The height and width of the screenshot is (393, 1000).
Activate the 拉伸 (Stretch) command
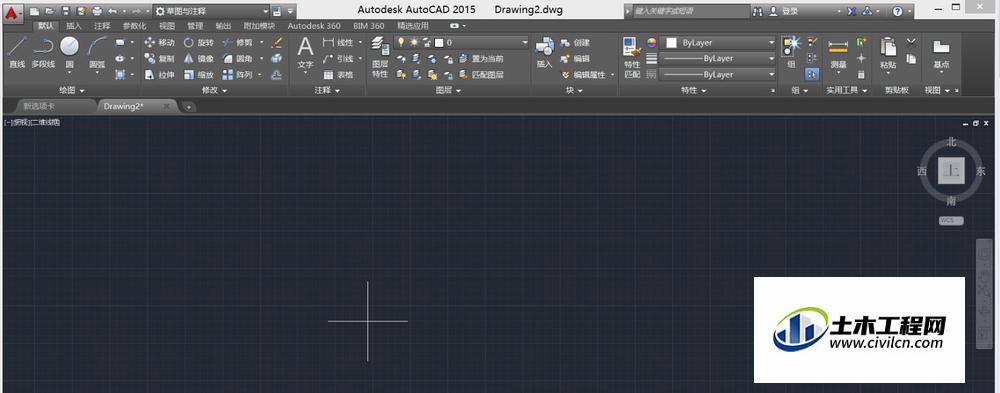pos(159,75)
